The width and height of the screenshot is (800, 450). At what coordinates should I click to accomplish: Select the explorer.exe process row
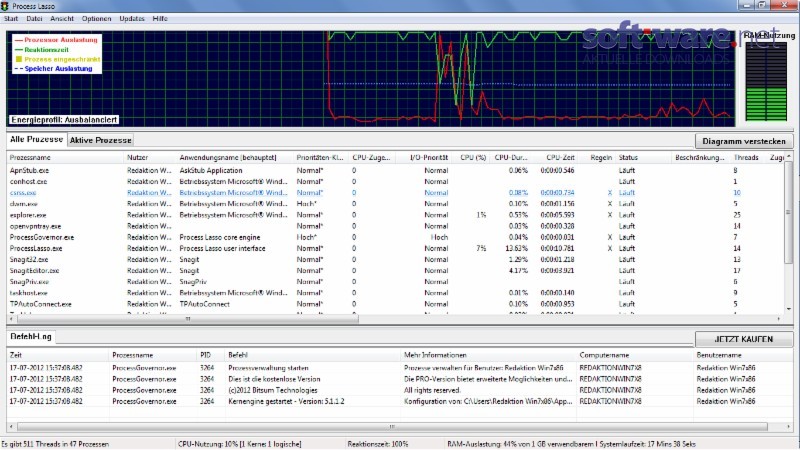coord(395,215)
